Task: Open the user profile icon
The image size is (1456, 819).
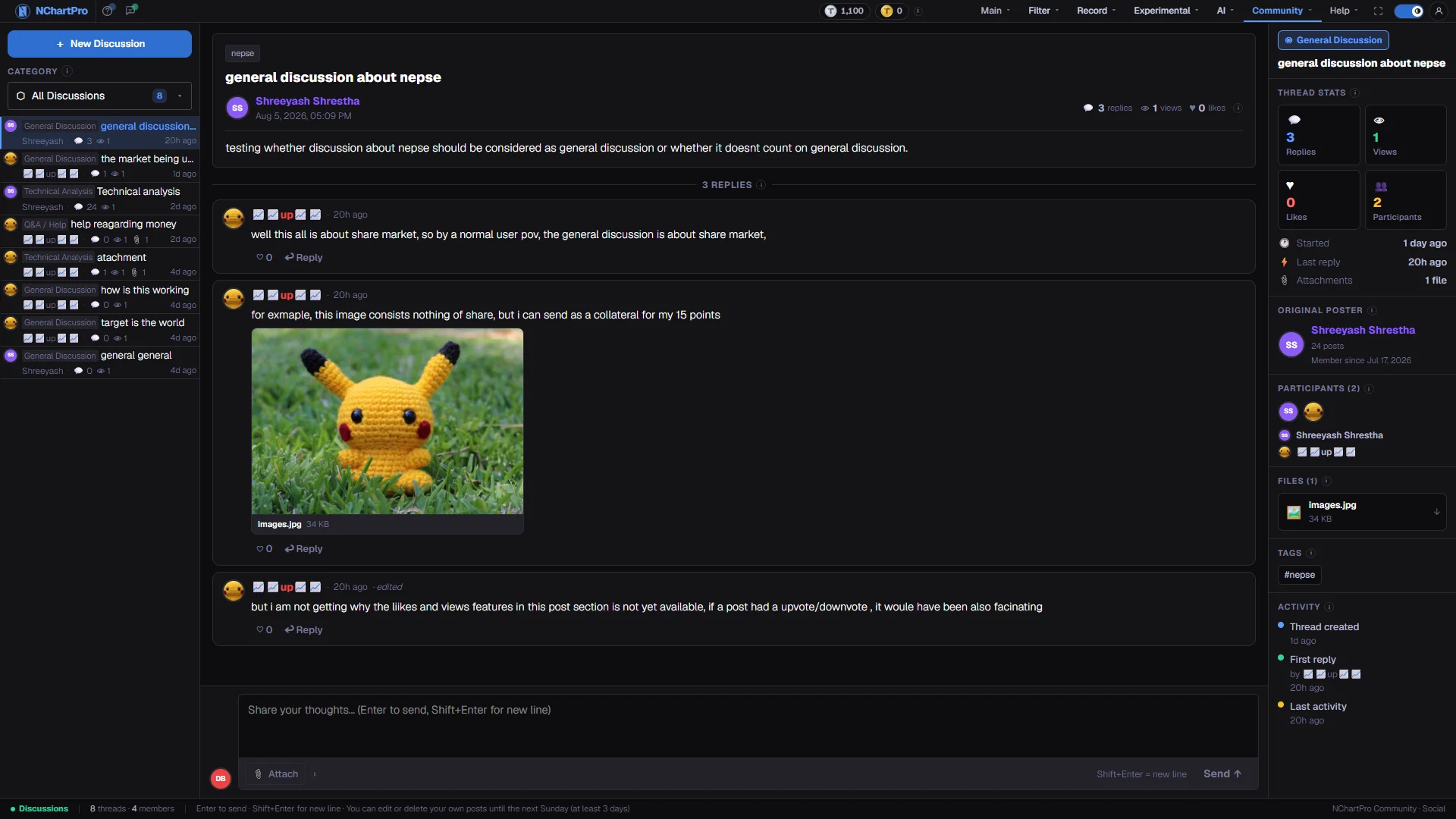Action: coord(1439,11)
